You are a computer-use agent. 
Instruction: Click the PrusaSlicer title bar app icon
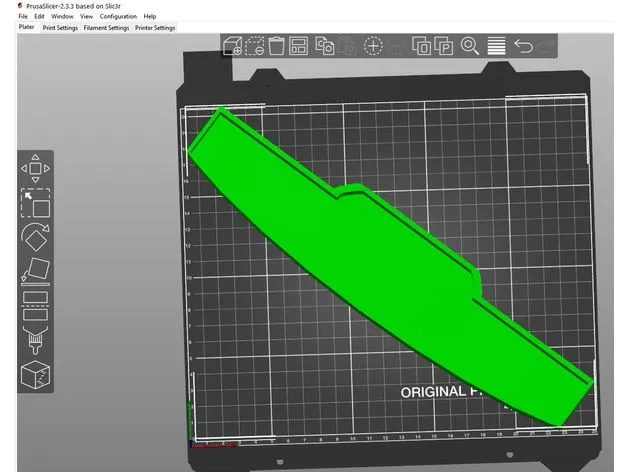[20, 6]
